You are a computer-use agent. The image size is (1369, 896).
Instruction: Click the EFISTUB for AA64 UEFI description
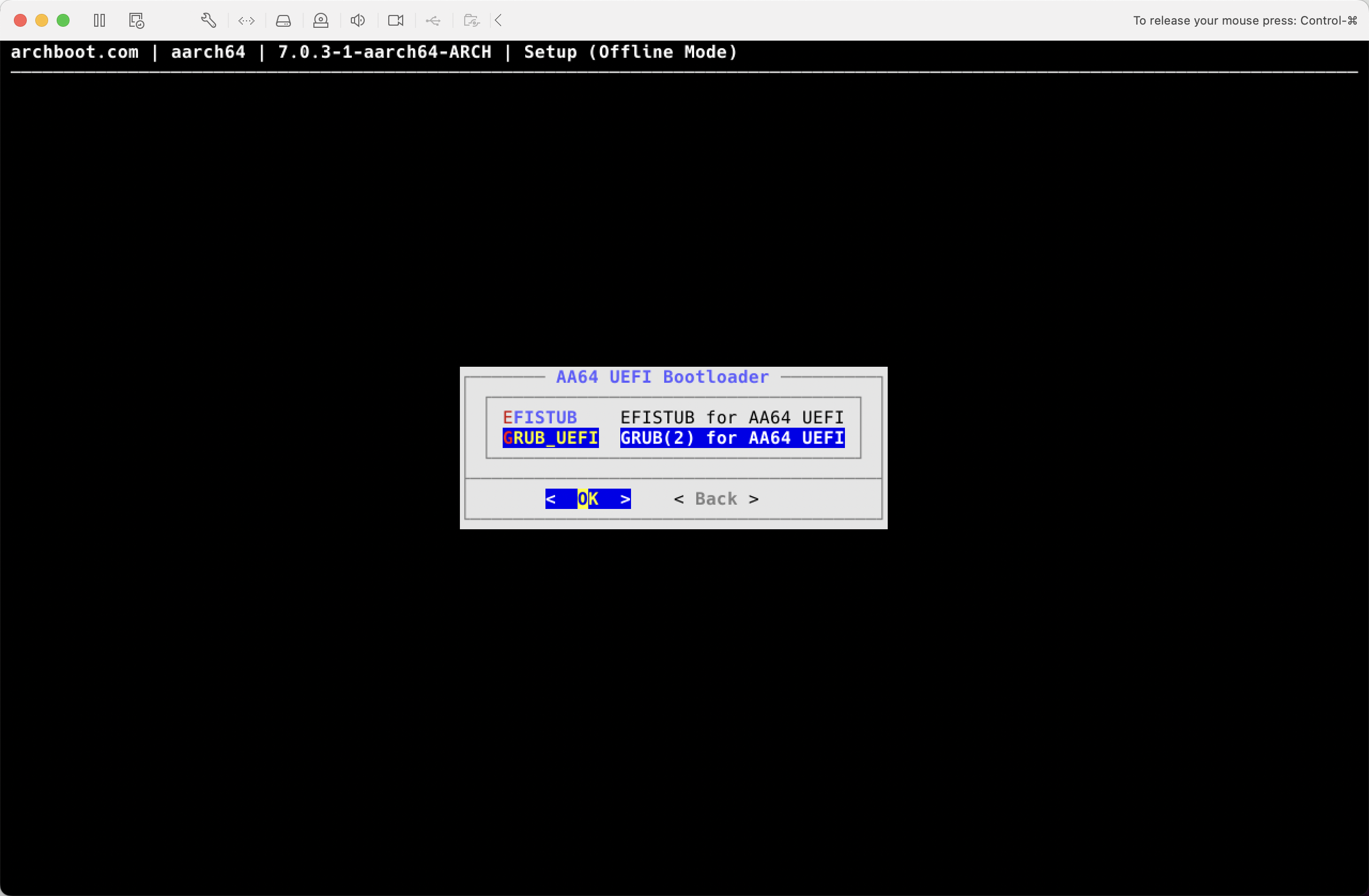point(732,417)
